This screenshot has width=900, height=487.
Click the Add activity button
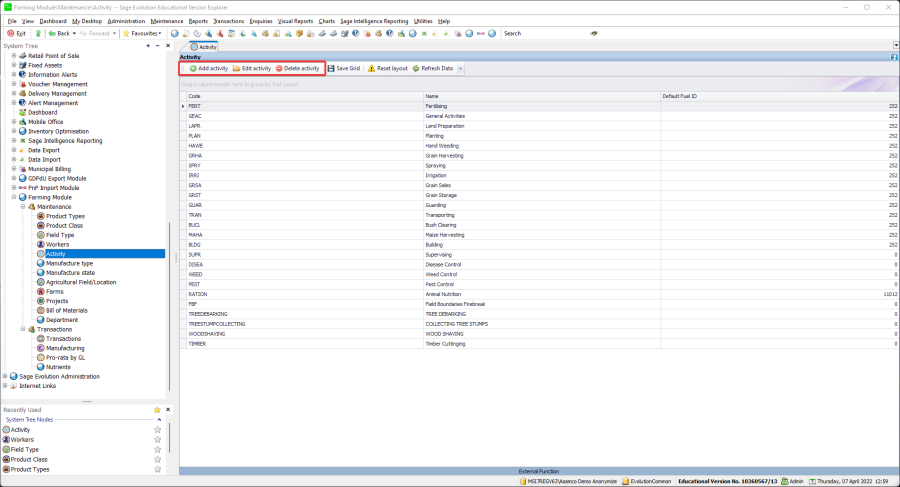click(x=208, y=69)
